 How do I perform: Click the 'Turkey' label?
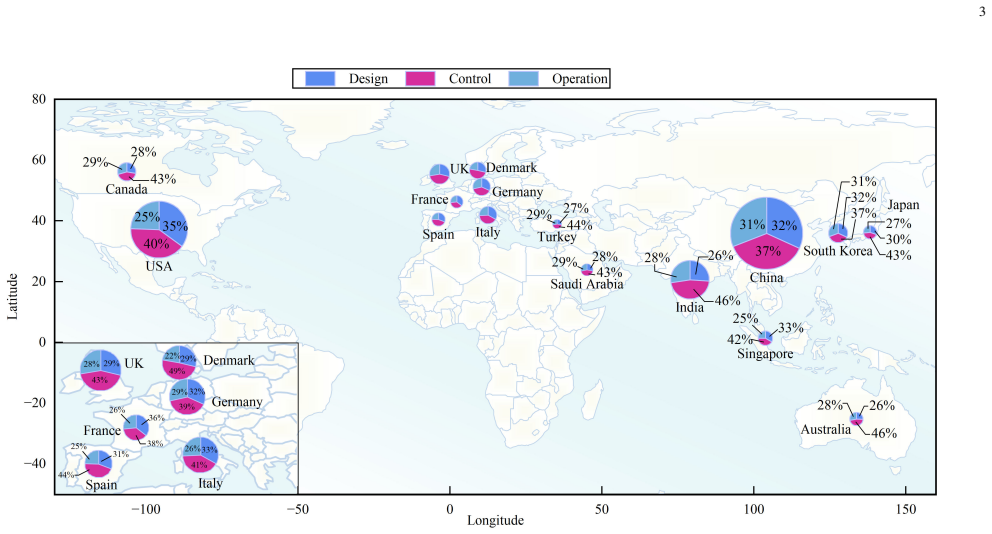[557, 237]
